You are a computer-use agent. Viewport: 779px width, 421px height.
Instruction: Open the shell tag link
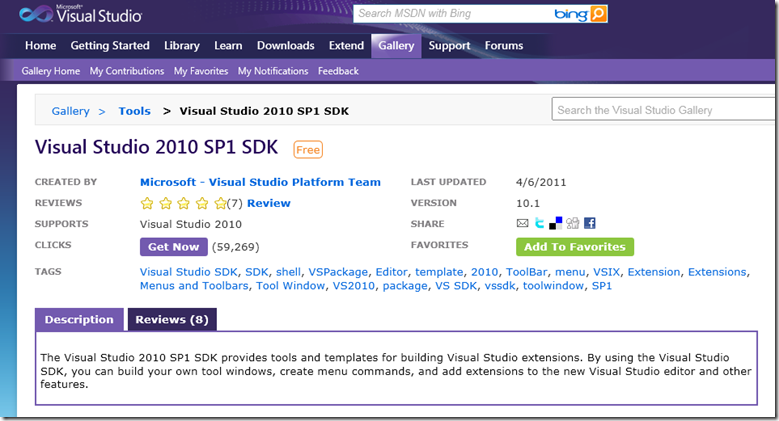coord(288,272)
